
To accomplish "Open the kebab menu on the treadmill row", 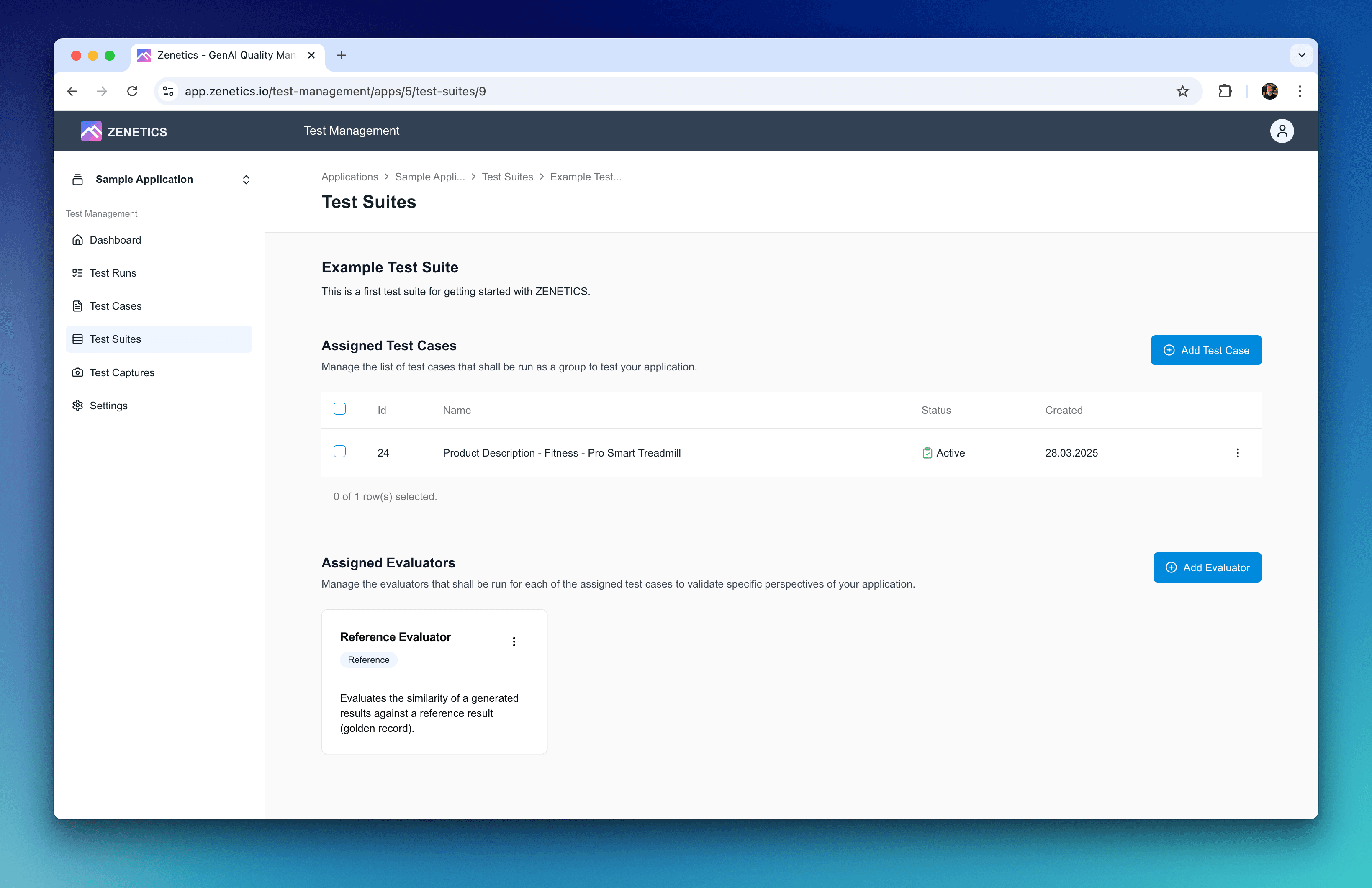I will point(1237,453).
